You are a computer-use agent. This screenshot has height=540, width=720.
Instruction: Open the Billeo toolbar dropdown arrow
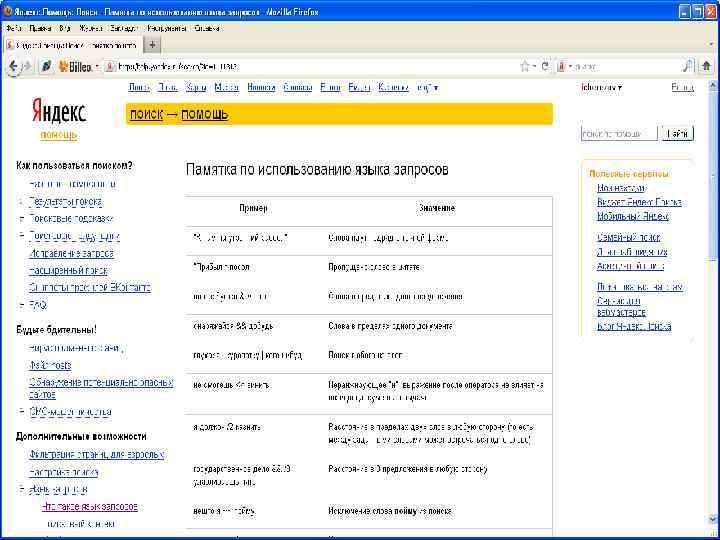coord(97,67)
